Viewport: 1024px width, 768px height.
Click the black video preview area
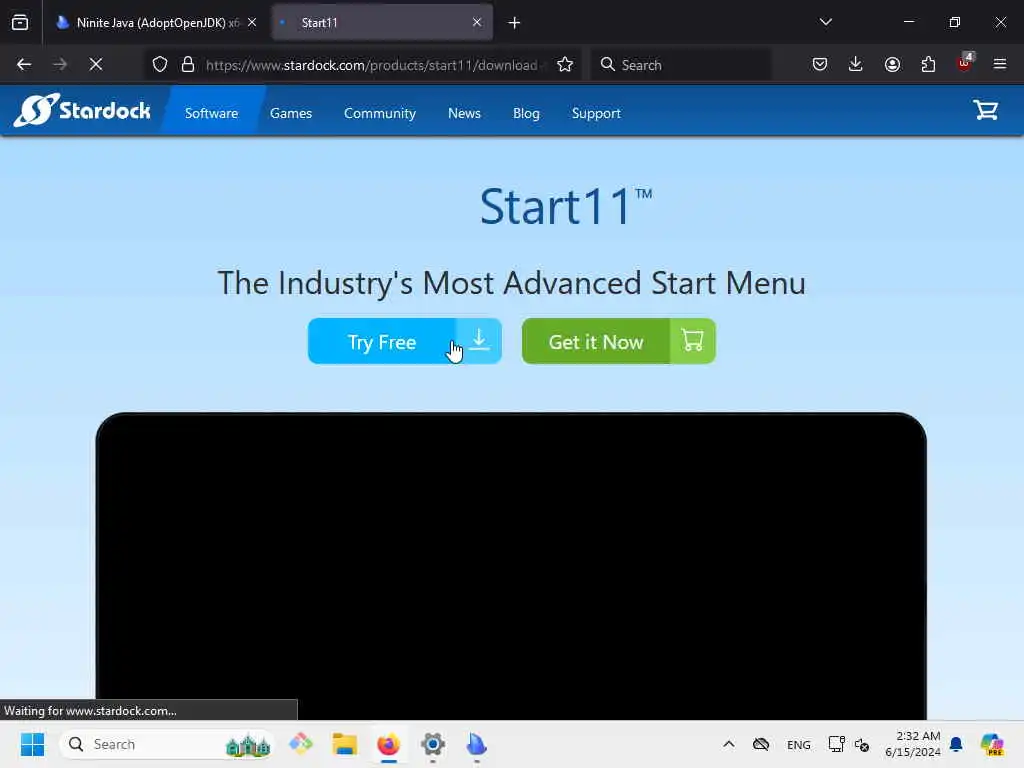tap(511, 566)
